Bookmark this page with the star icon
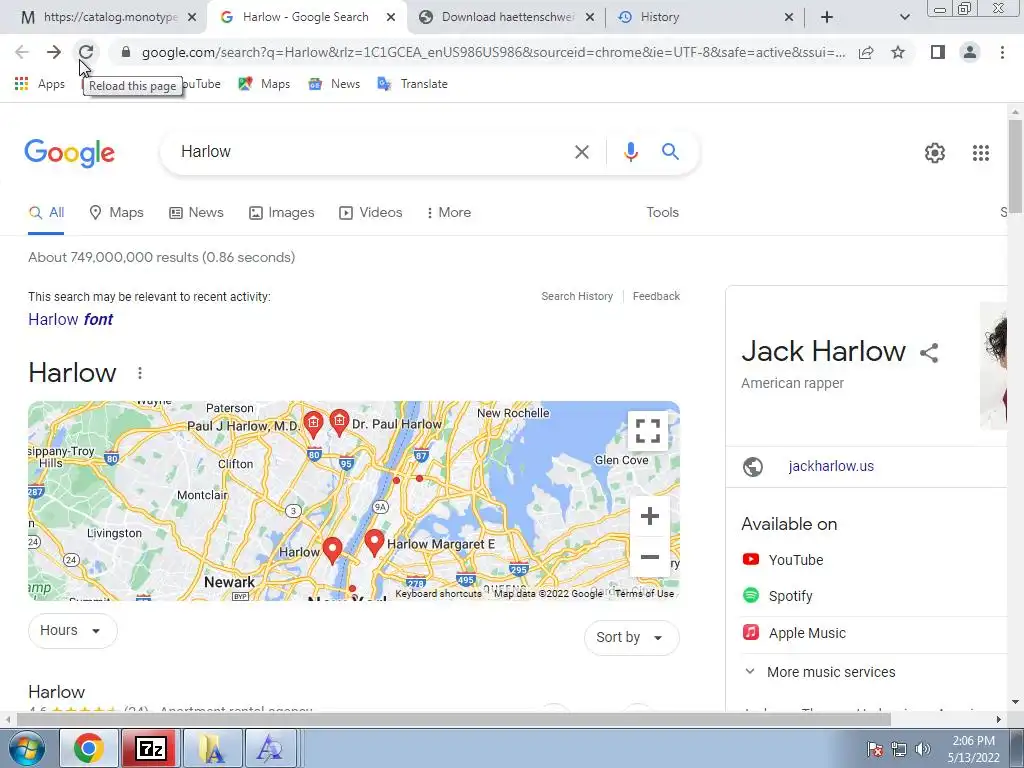Screen dimensions: 1024x768 click(x=898, y=52)
